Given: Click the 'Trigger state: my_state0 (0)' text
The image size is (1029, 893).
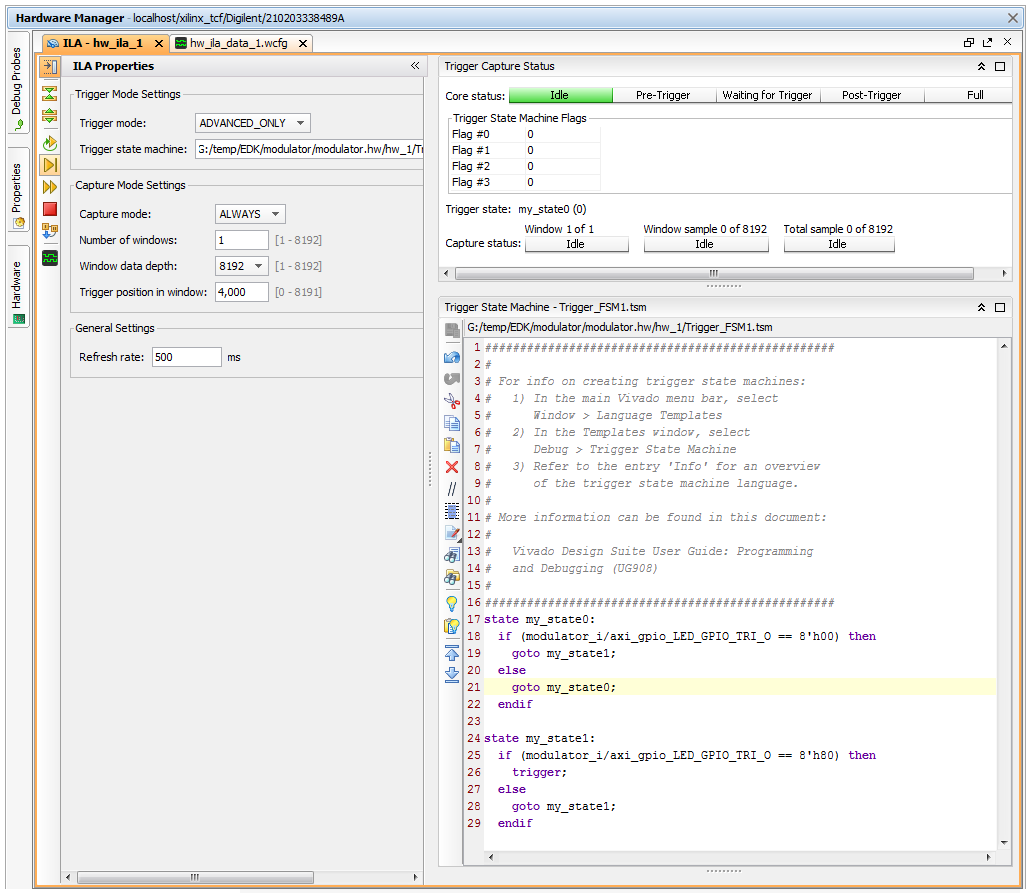Looking at the screenshot, I should (516, 209).
